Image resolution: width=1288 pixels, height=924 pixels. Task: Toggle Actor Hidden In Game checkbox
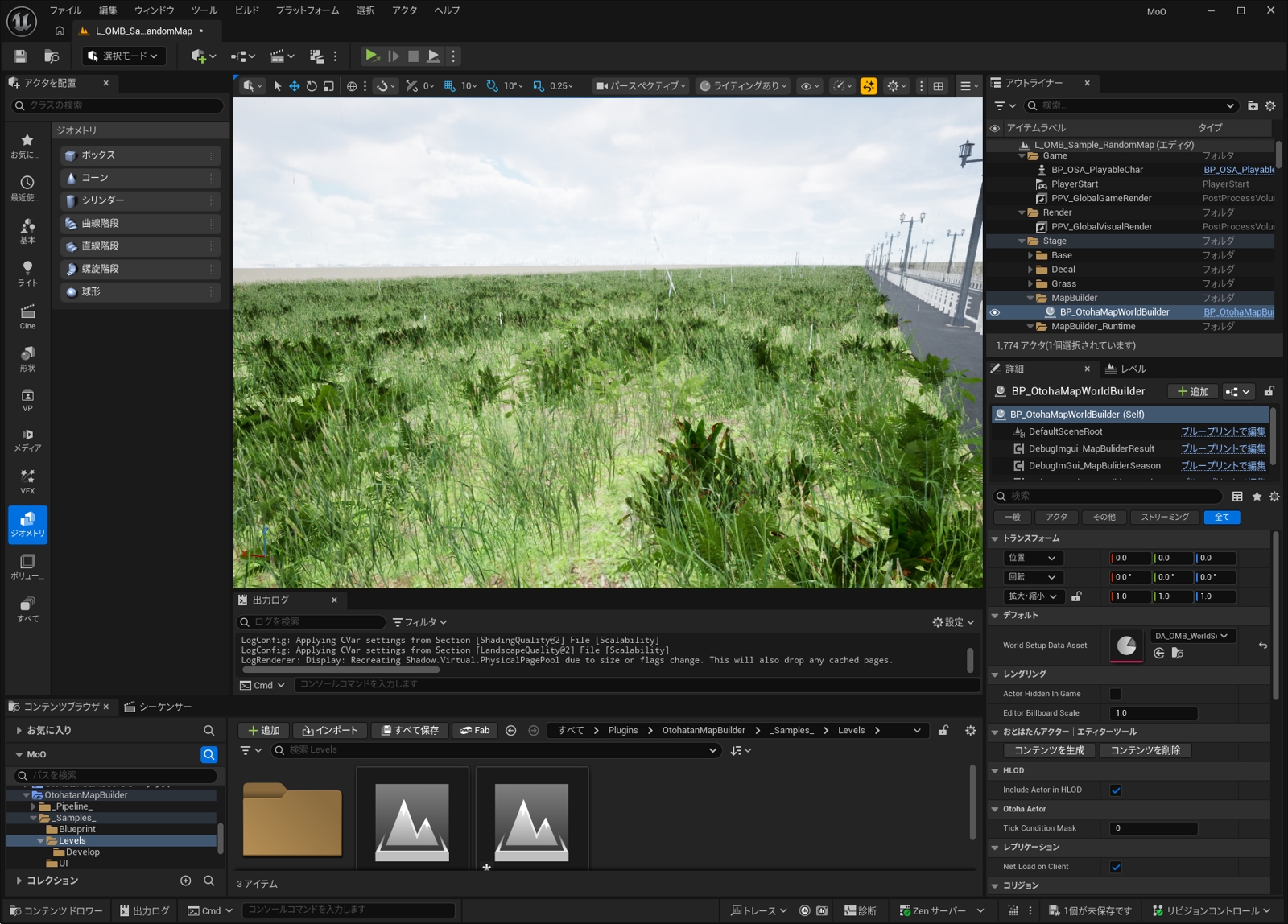(1116, 694)
